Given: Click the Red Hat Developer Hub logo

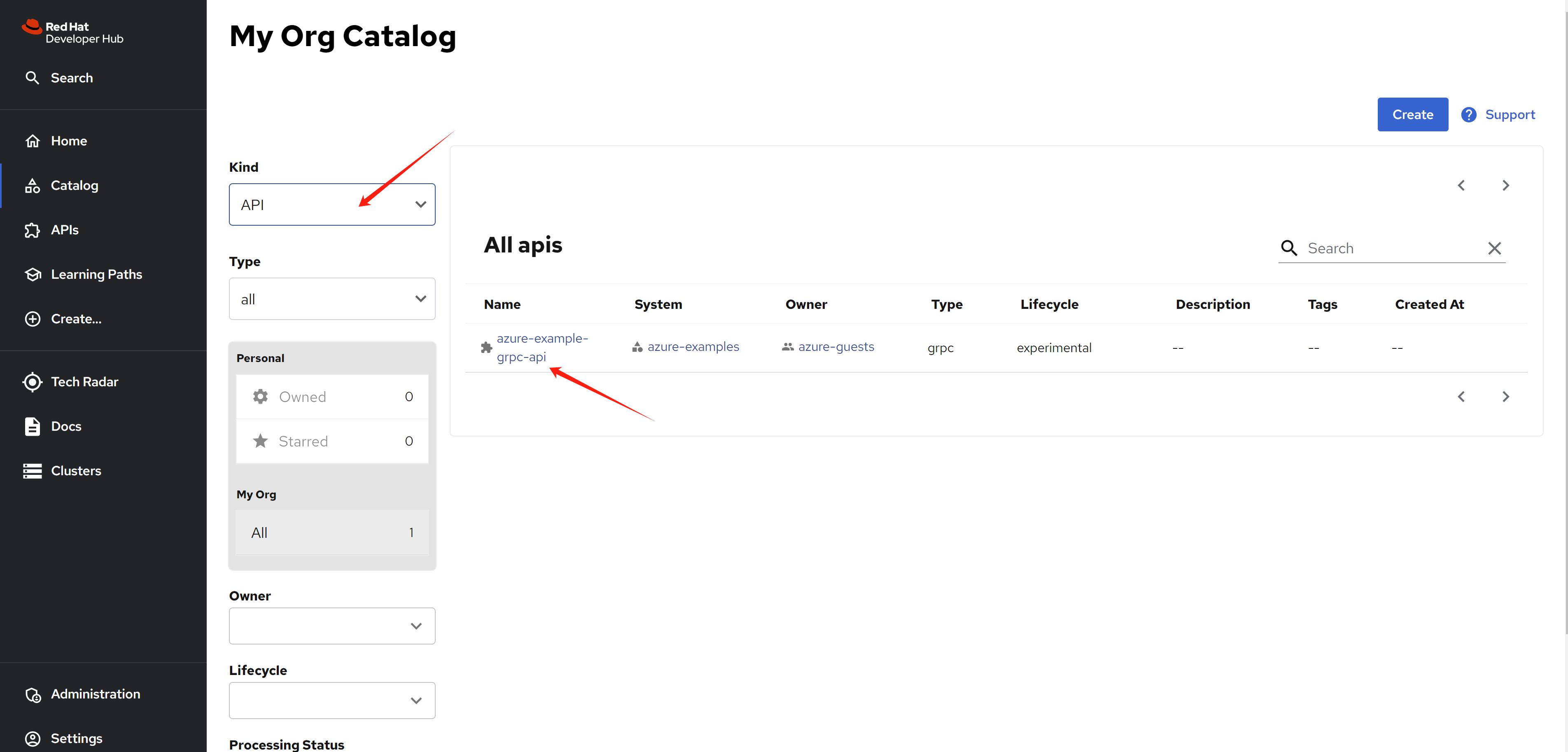Looking at the screenshot, I should pyautogui.click(x=72, y=32).
